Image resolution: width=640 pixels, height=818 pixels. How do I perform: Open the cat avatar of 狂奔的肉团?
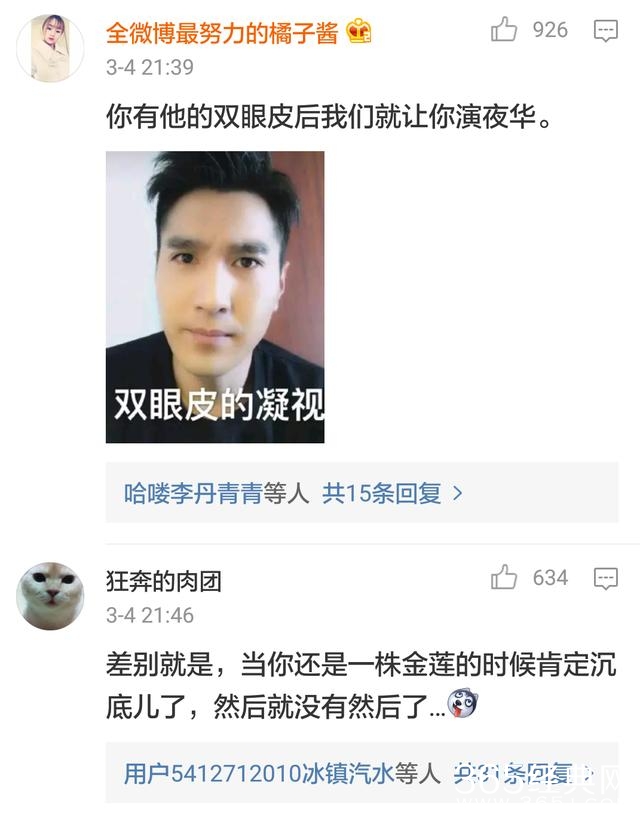tap(50, 596)
